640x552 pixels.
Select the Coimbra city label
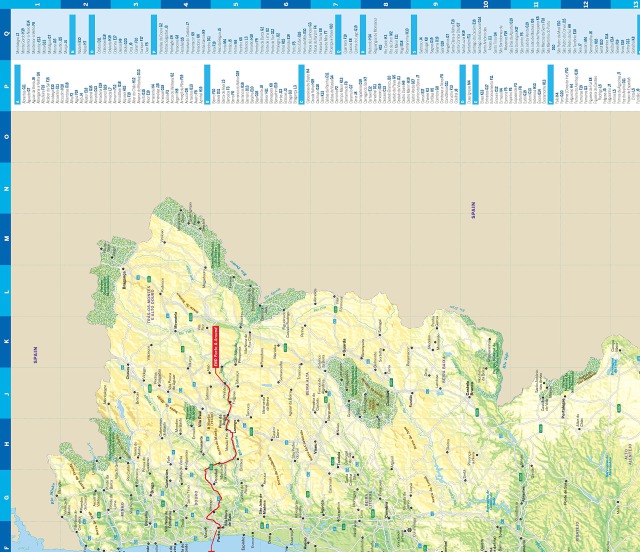coord(387,509)
